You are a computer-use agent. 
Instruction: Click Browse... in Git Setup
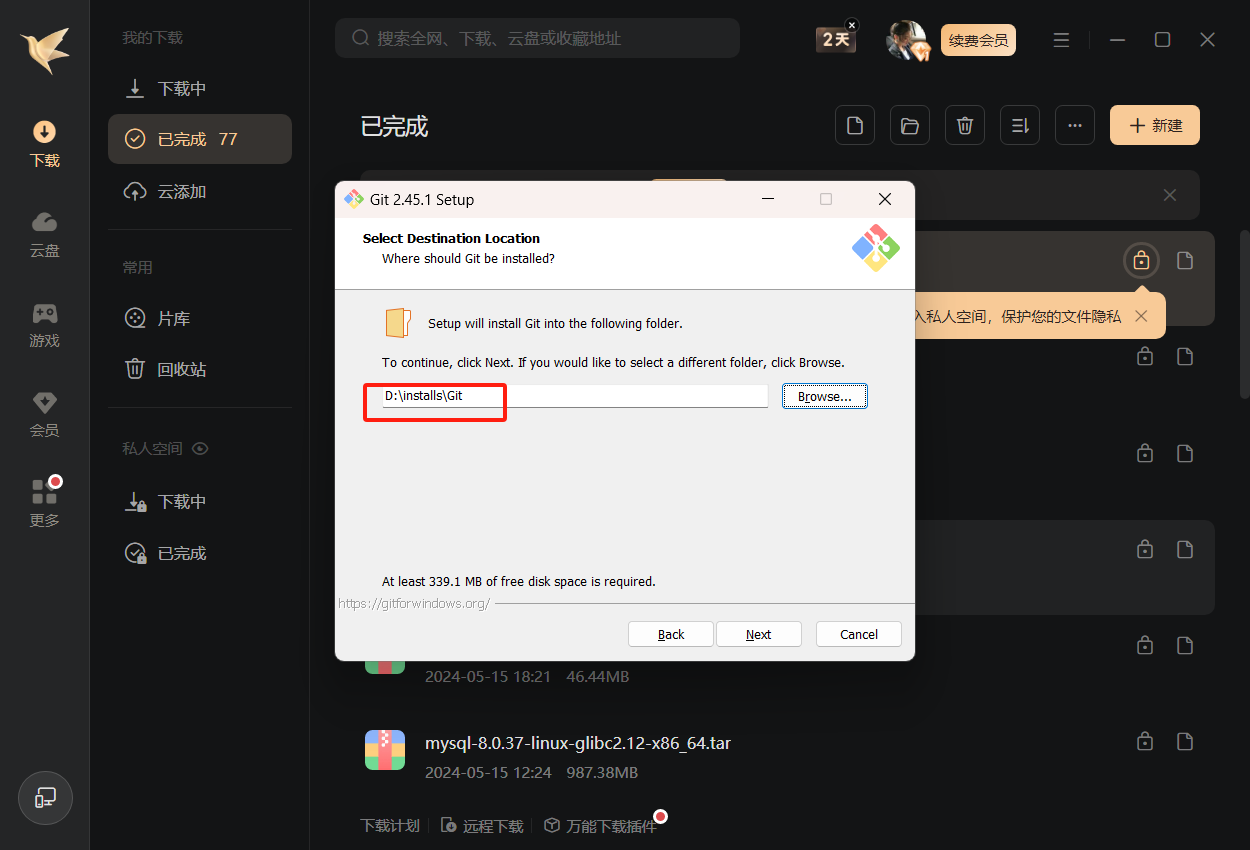pos(825,397)
